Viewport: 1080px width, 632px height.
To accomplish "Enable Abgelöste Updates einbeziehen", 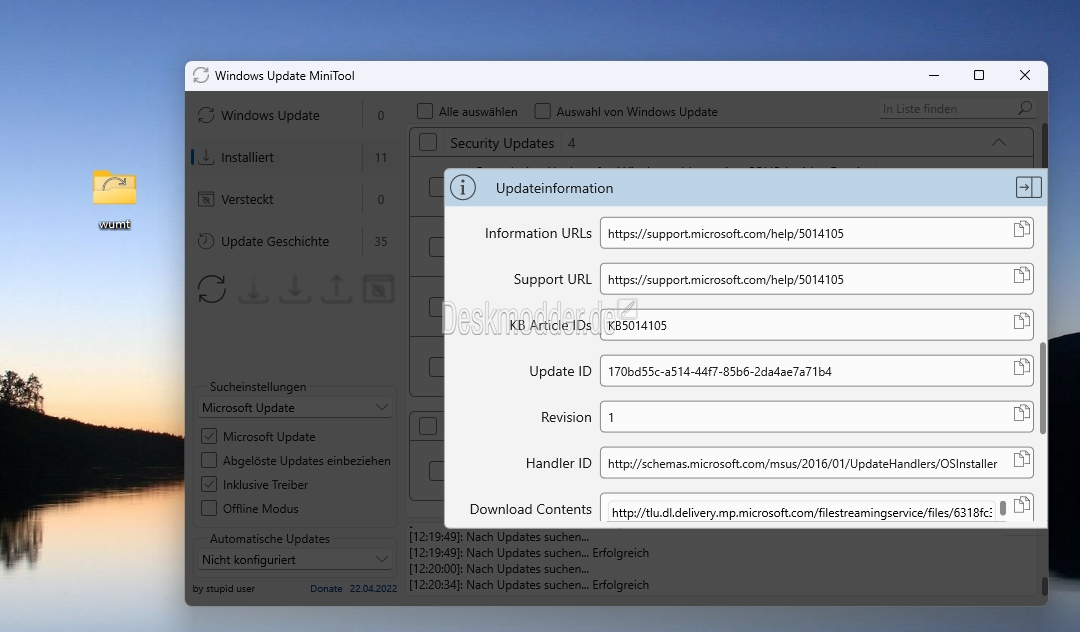I will click(209, 461).
